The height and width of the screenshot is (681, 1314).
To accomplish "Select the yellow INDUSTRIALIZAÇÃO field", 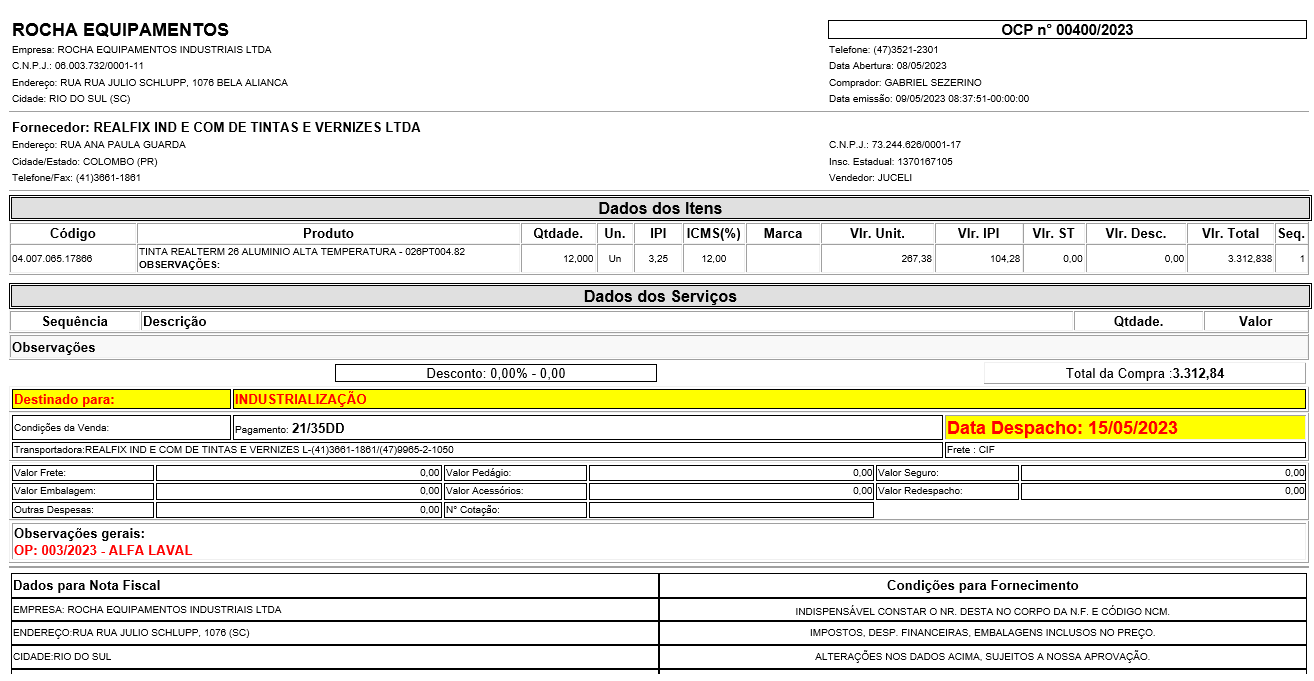I will point(768,399).
